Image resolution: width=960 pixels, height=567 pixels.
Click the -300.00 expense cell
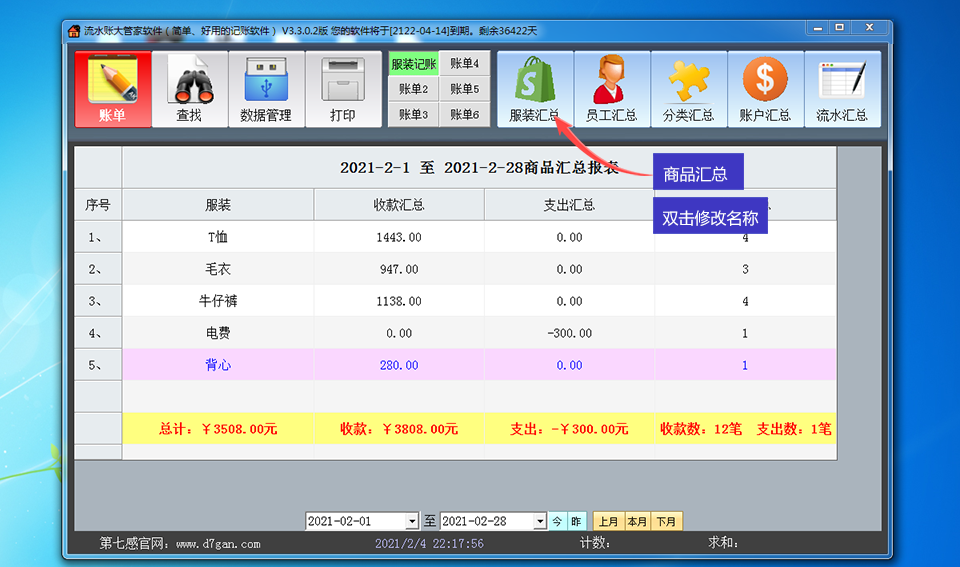[x=569, y=333]
